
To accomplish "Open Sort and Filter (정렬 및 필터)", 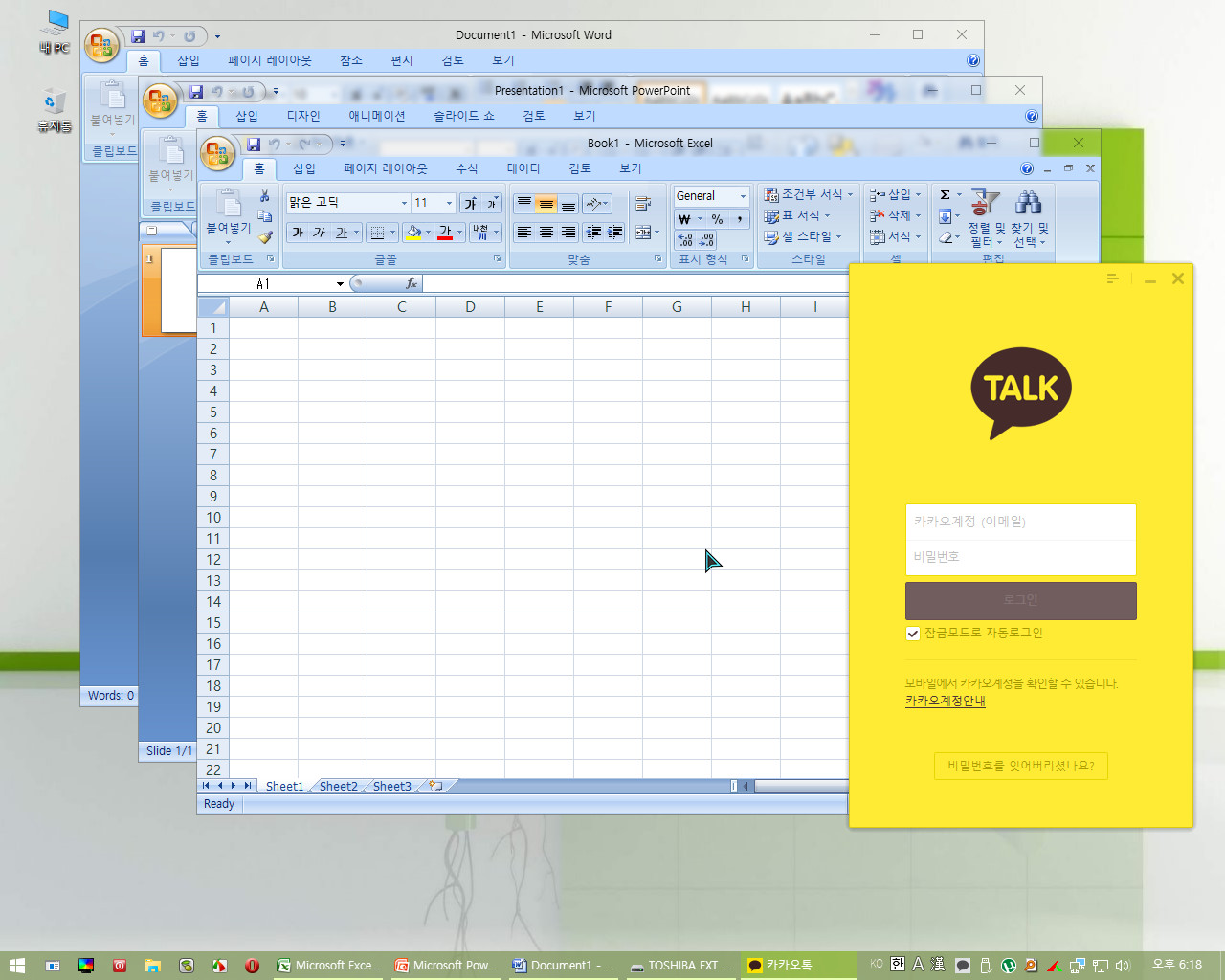I will click(x=986, y=217).
